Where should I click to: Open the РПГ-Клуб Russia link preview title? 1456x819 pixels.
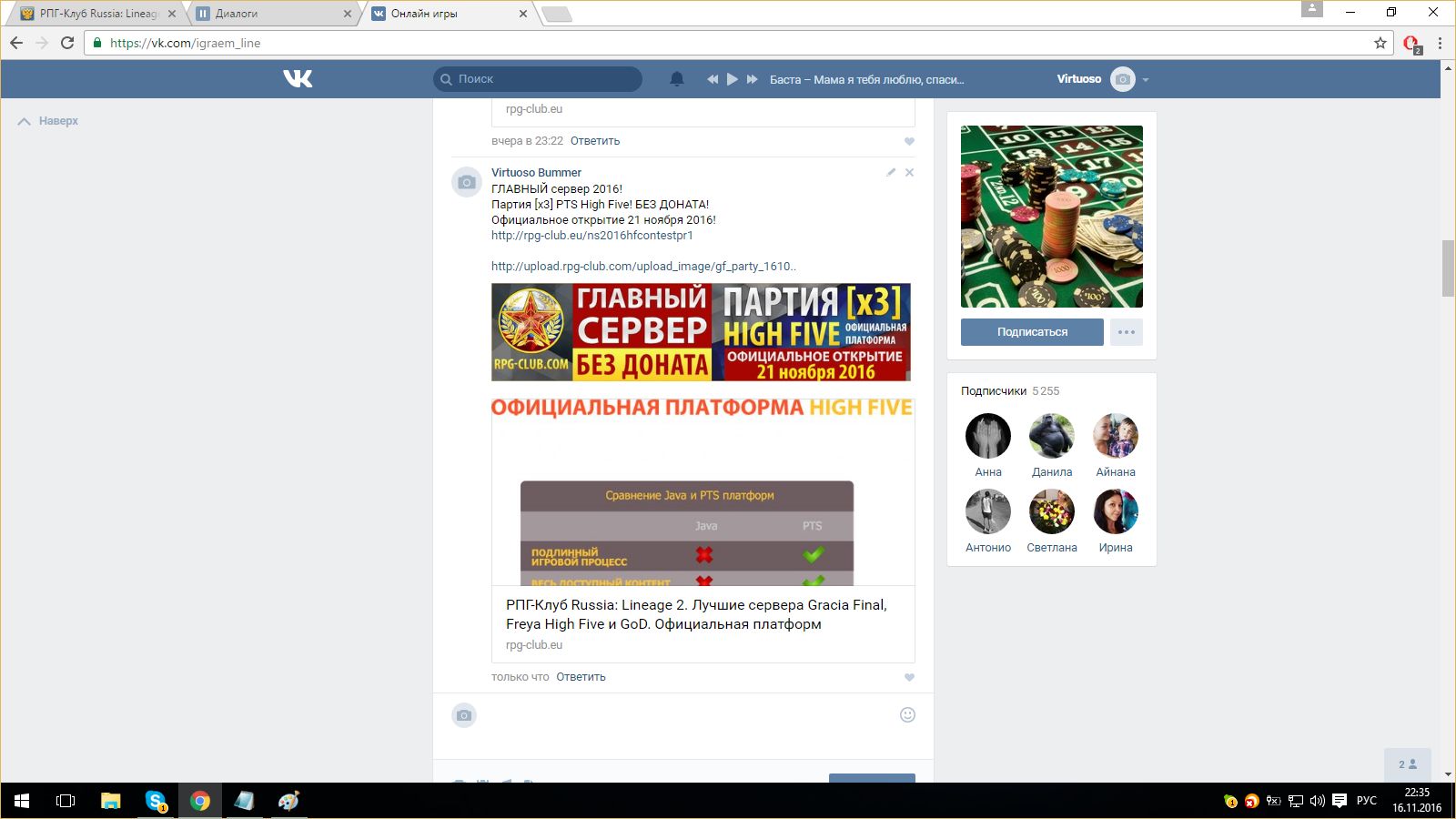(x=696, y=614)
